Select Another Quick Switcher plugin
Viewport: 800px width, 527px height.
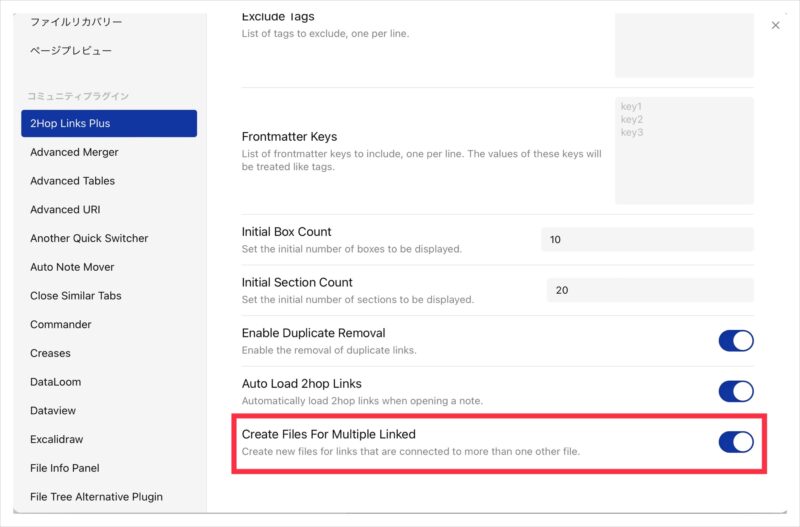[89, 238]
